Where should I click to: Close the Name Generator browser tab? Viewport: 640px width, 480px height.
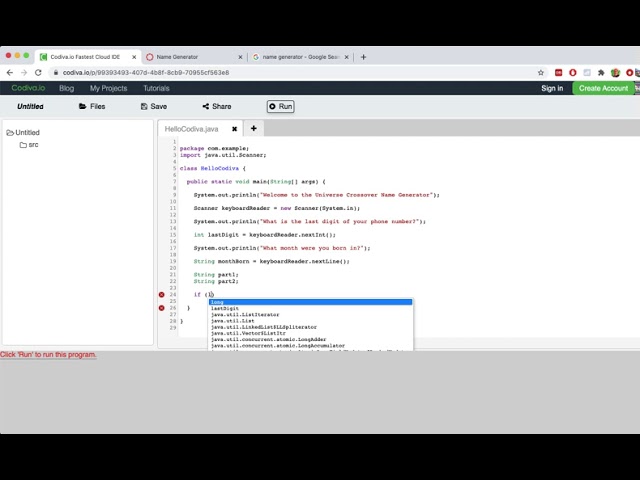pos(240,57)
